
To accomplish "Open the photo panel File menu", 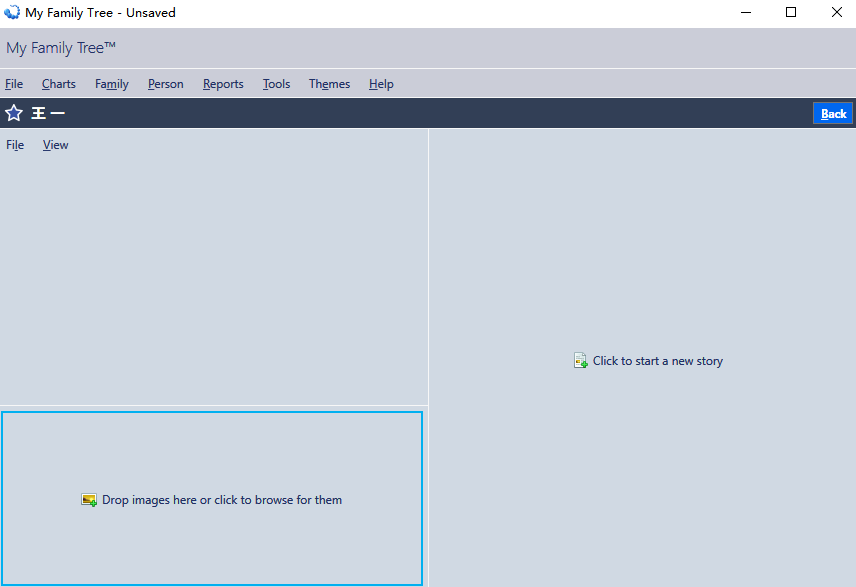I will [x=15, y=145].
